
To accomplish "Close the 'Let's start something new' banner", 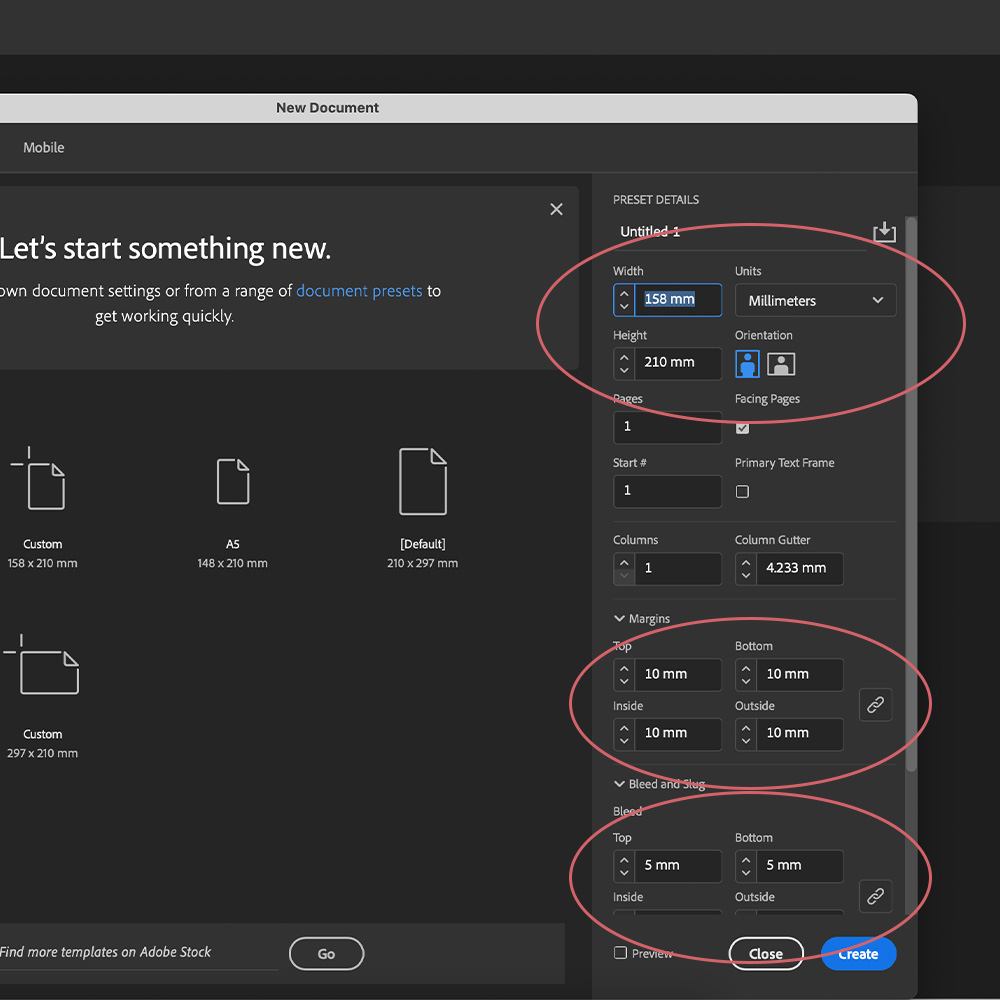I will point(556,209).
